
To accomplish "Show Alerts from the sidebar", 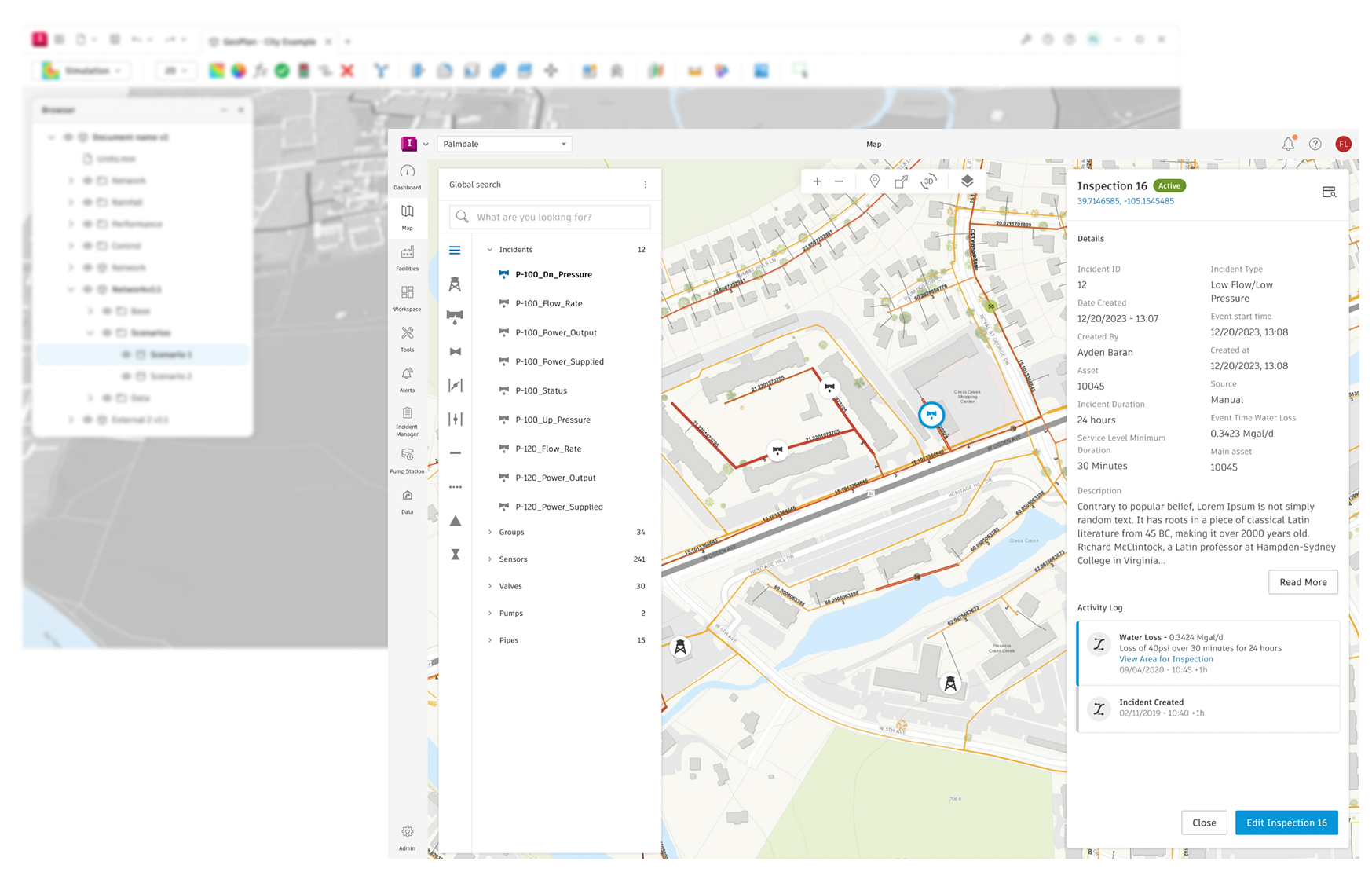I will [407, 379].
